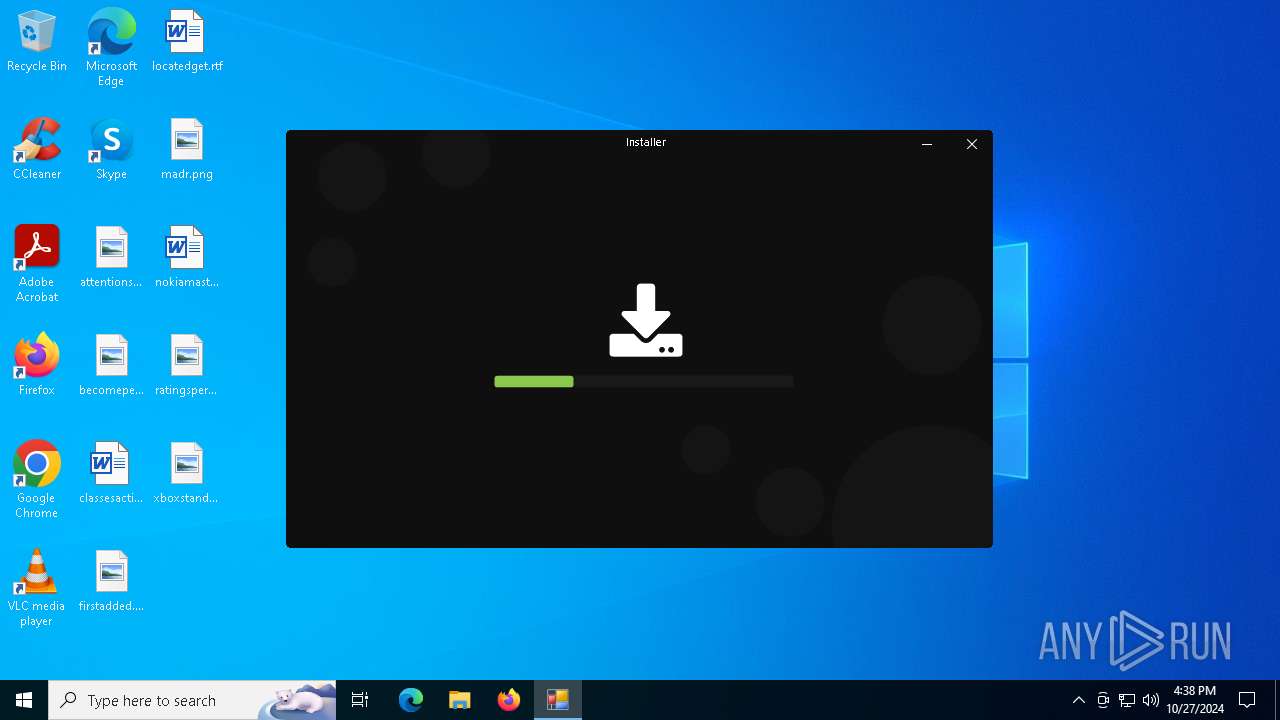Click the download icon in the Installer window
This screenshot has width=1280, height=720.
pos(646,321)
